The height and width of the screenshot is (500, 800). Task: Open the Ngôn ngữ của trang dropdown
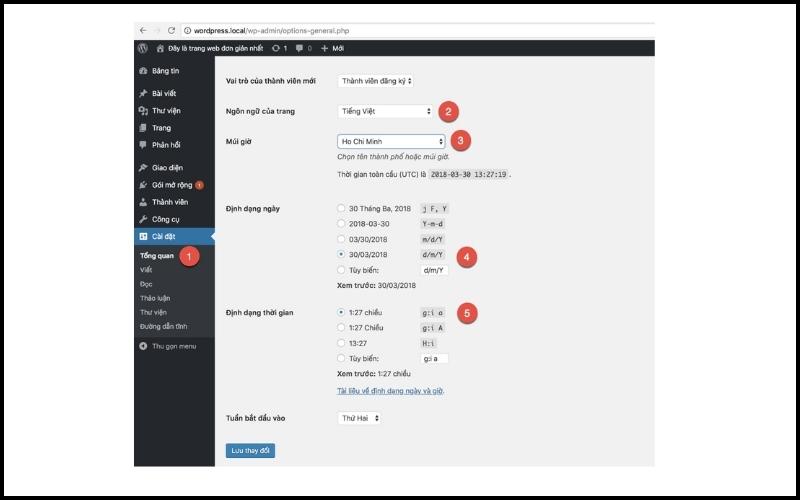tap(386, 111)
